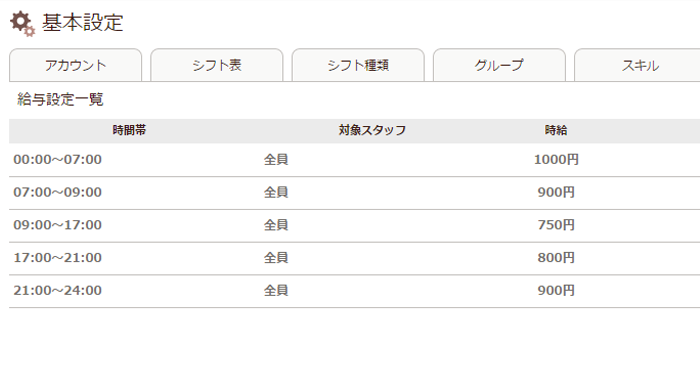700x384 pixels.
Task: Click the 時間帯 column header
Action: pos(129,130)
